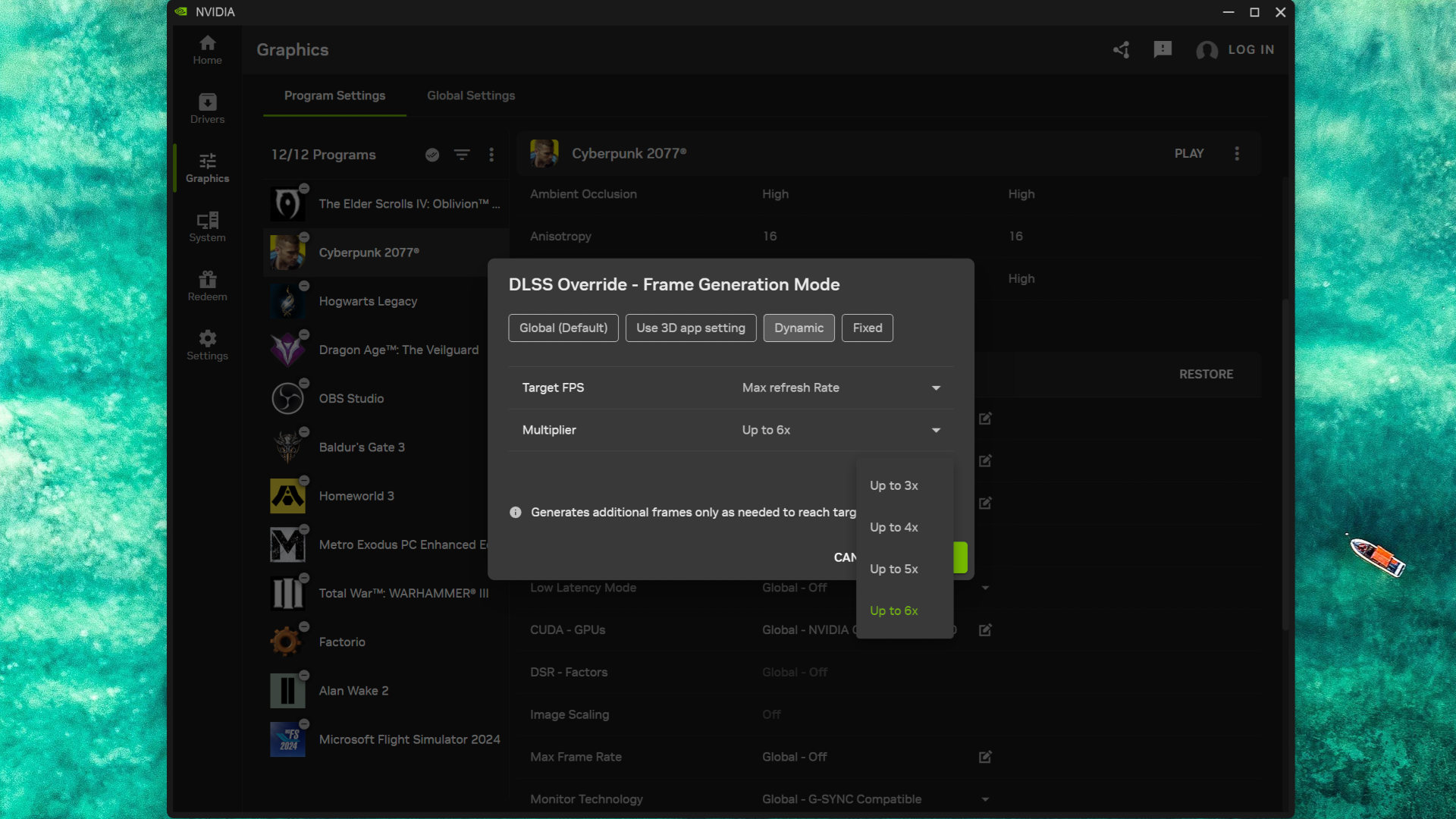Open the feedback icon near Log In
The height and width of the screenshot is (819, 1456).
point(1162,49)
